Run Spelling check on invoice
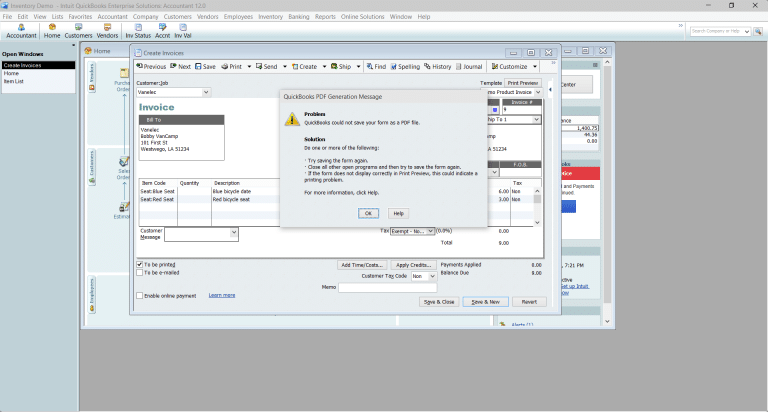Viewport: 768px width, 412px height. [405, 67]
